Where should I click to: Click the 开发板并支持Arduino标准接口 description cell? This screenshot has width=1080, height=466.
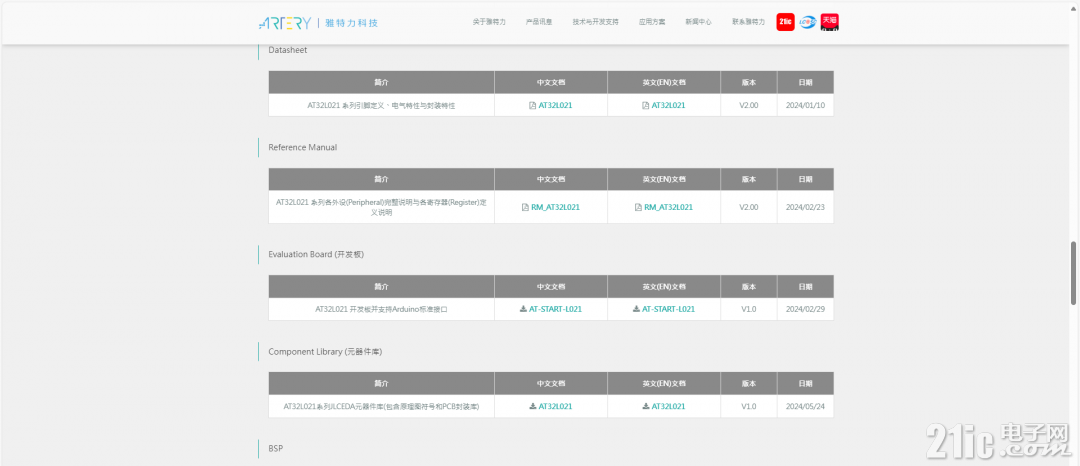coord(382,309)
